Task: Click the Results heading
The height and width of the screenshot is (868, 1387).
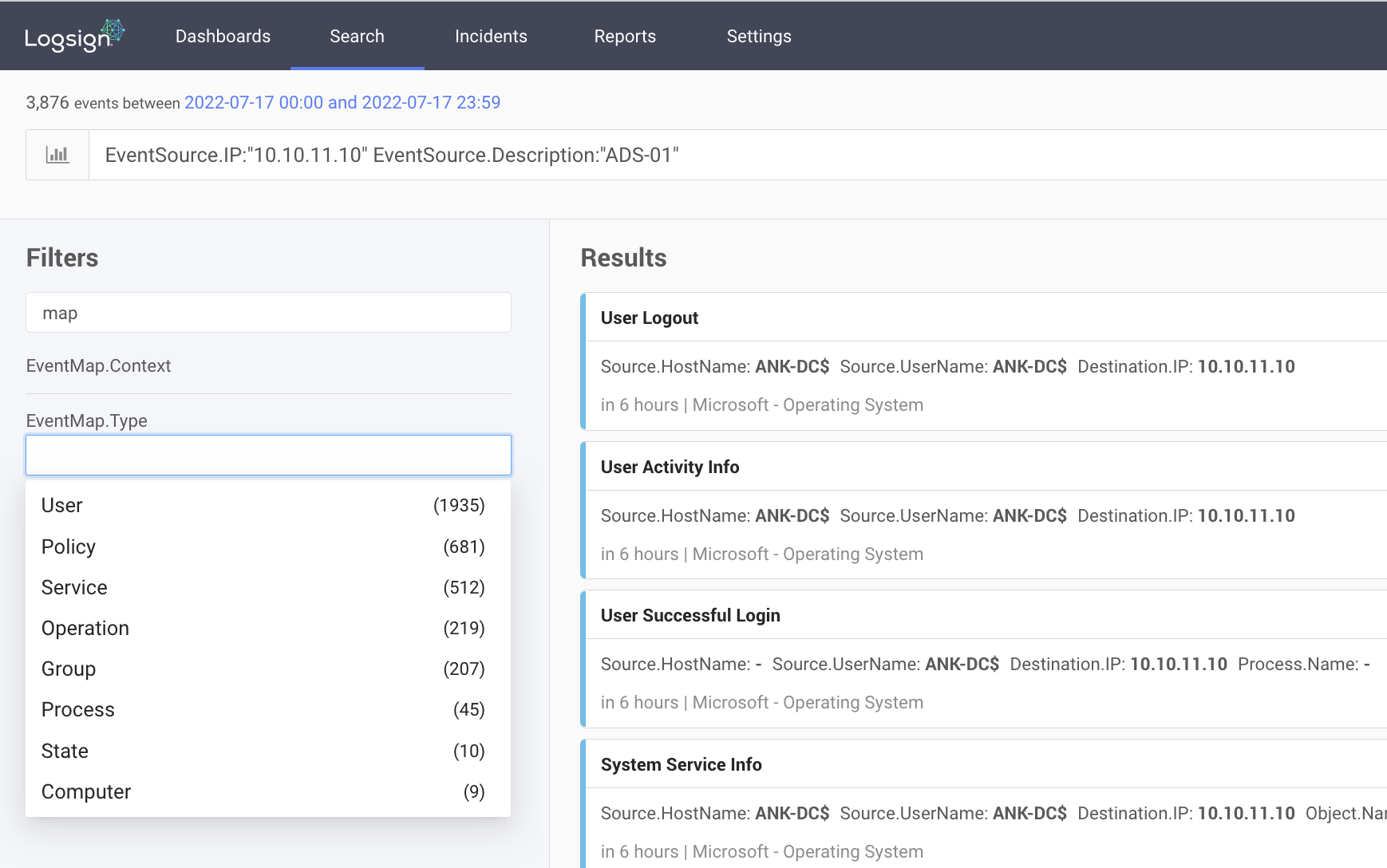Action: click(x=623, y=258)
